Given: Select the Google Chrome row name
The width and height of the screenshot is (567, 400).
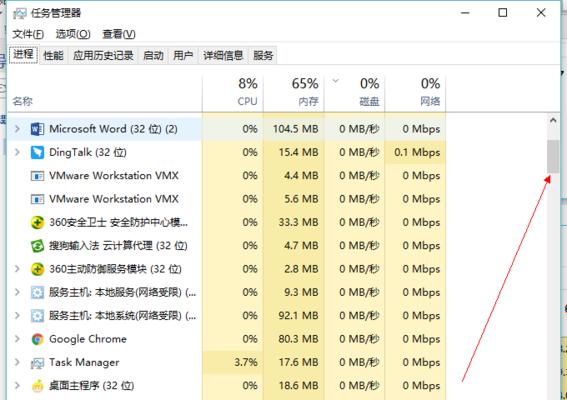Looking at the screenshot, I should [x=88, y=339].
